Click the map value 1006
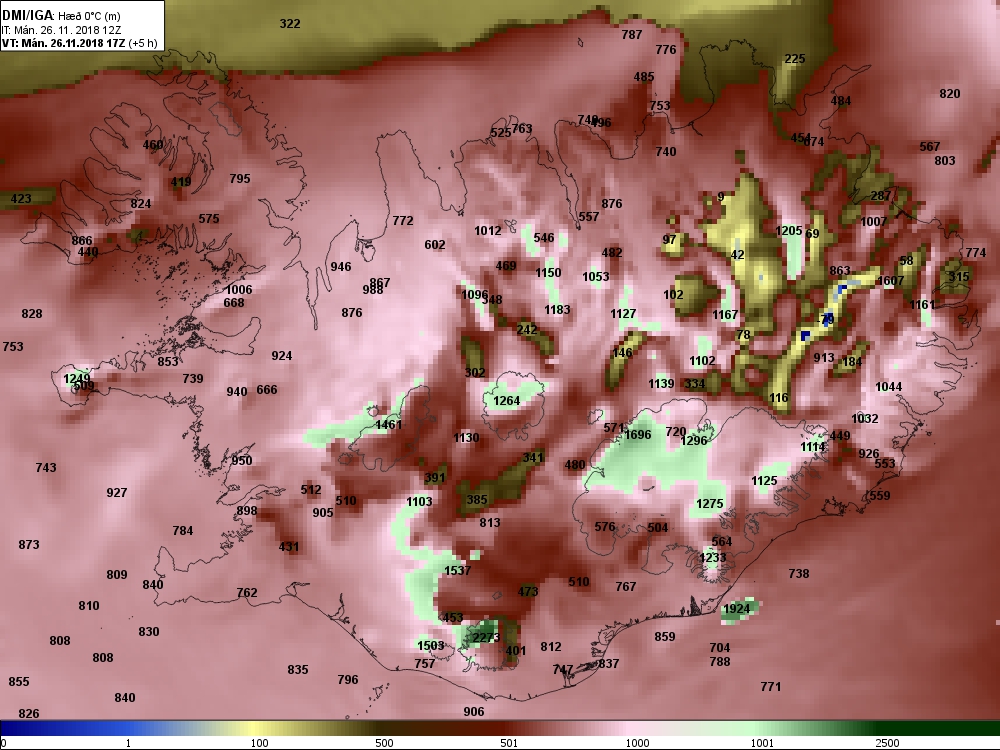Image resolution: width=1000 pixels, height=750 pixels. click(239, 290)
